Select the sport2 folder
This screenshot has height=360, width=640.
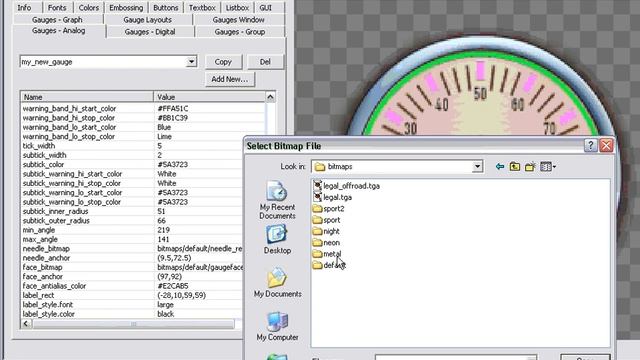tap(329, 209)
